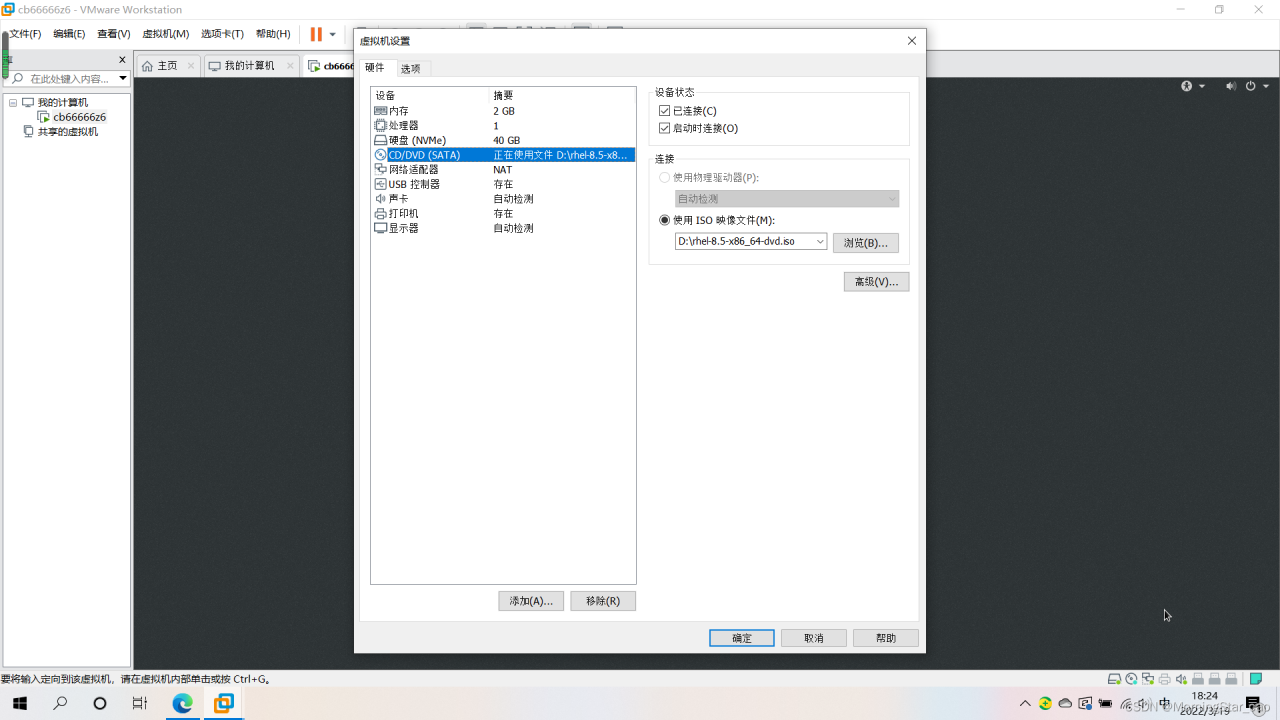Close the library sidebar panel
This screenshot has width=1280, height=720.
pos(123,60)
